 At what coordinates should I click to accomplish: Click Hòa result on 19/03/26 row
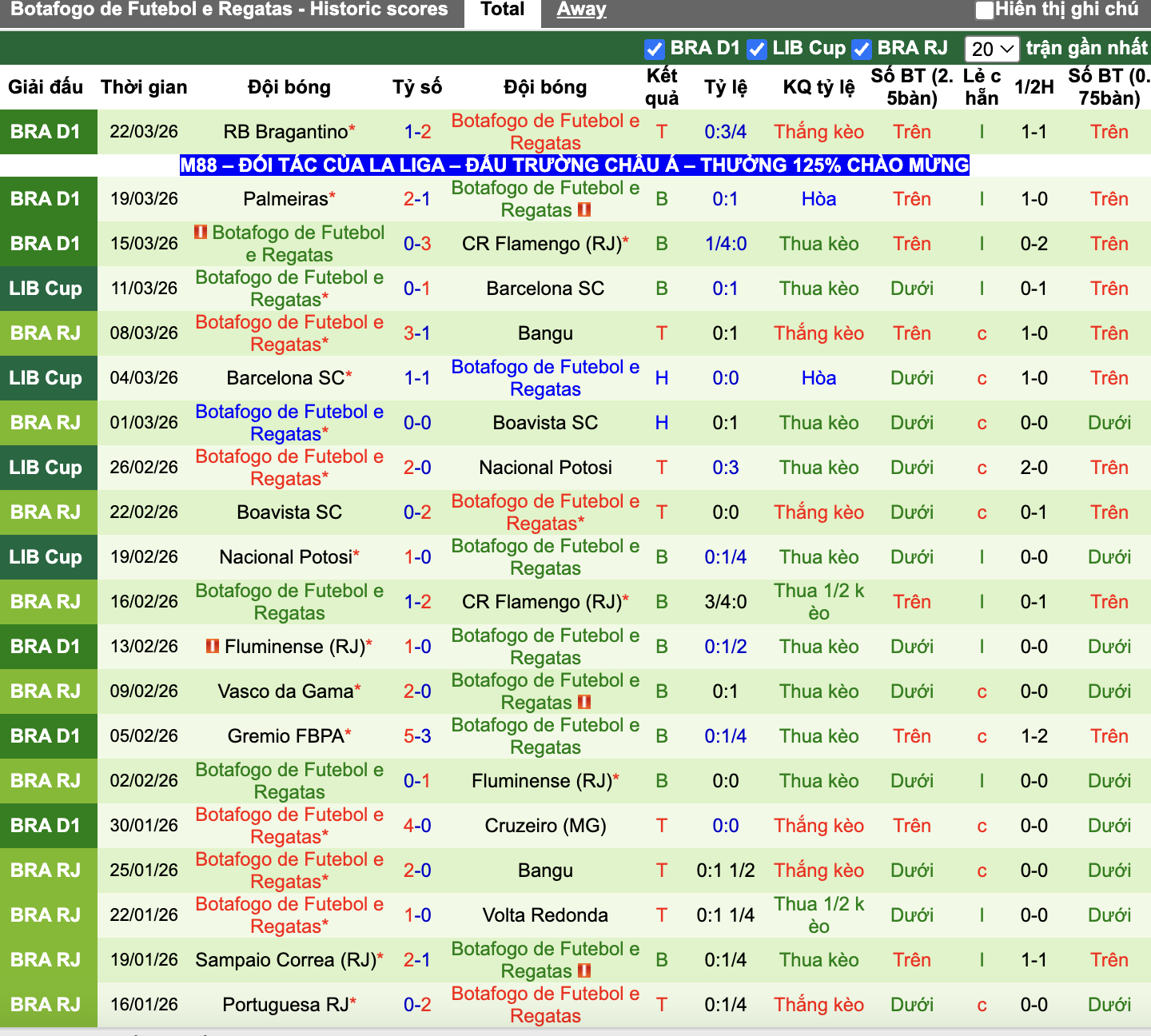click(x=818, y=199)
